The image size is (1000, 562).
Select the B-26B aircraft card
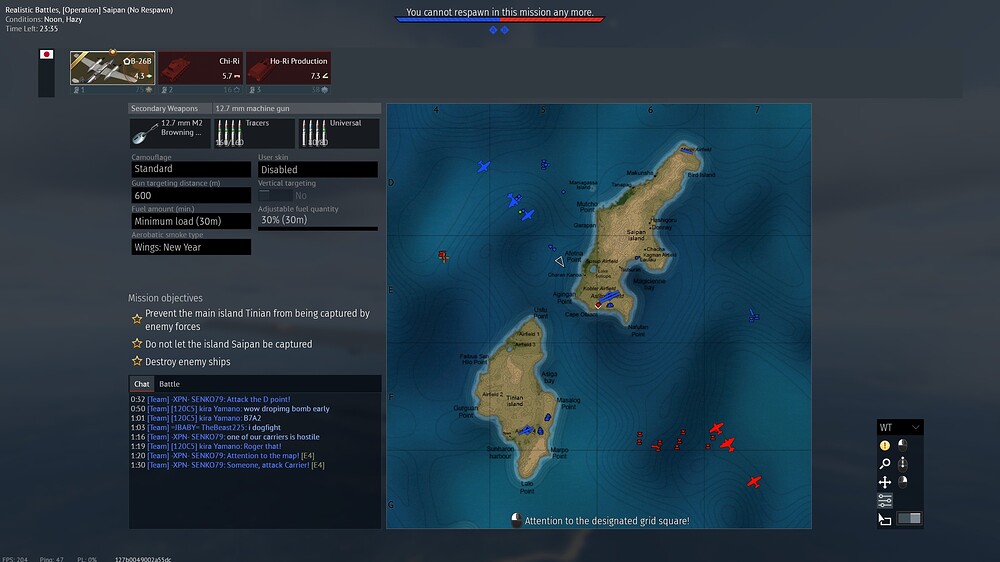[x=112, y=68]
